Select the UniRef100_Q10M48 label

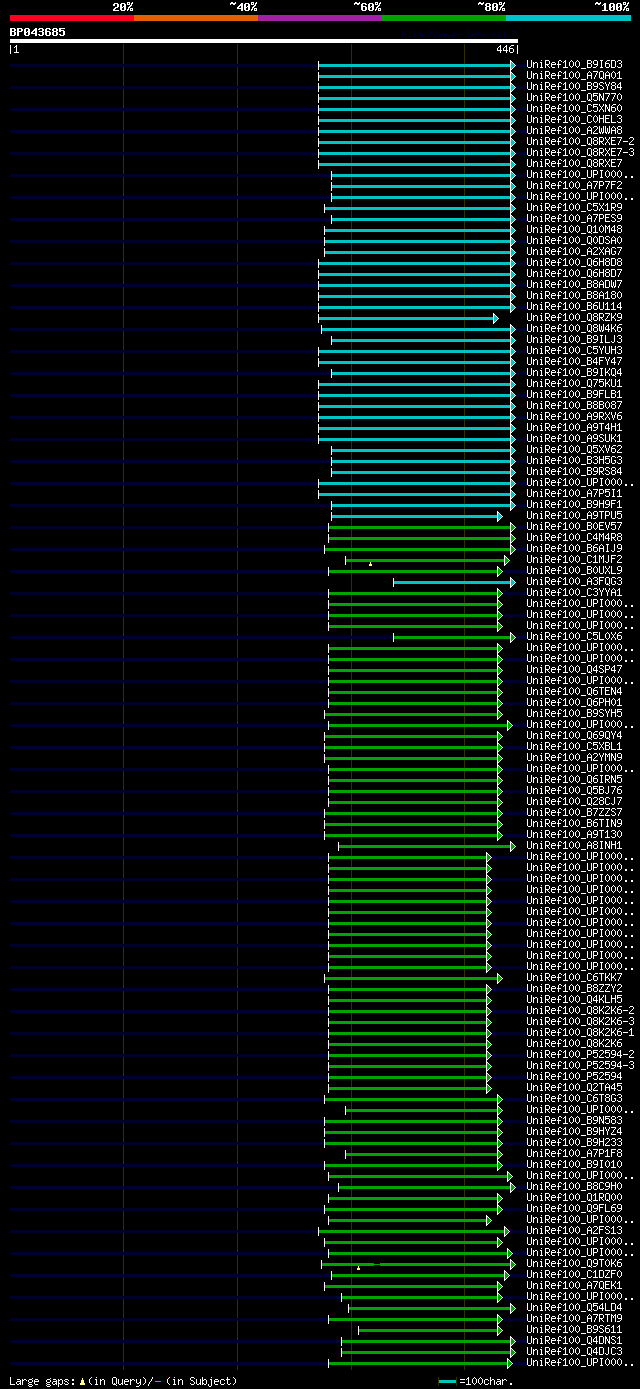[x=574, y=230]
